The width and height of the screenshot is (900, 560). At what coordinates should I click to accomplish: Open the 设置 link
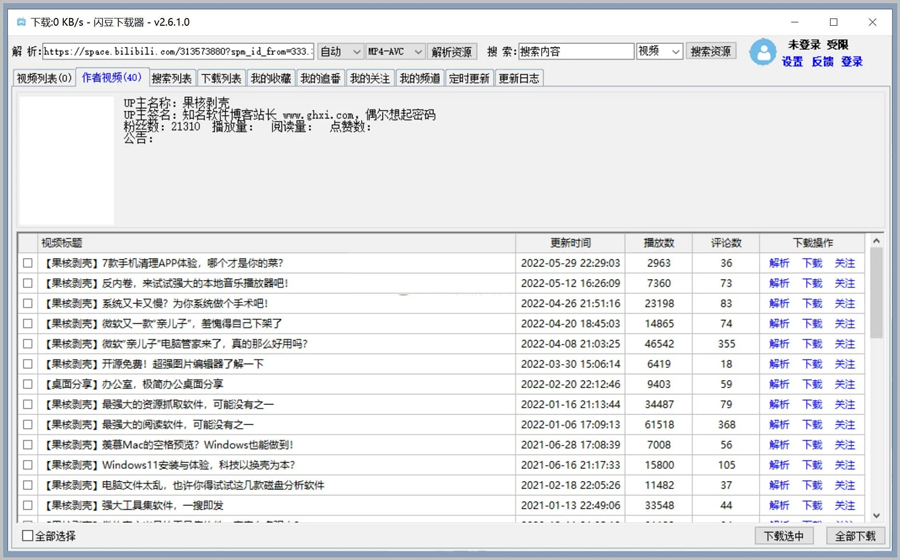coord(792,61)
